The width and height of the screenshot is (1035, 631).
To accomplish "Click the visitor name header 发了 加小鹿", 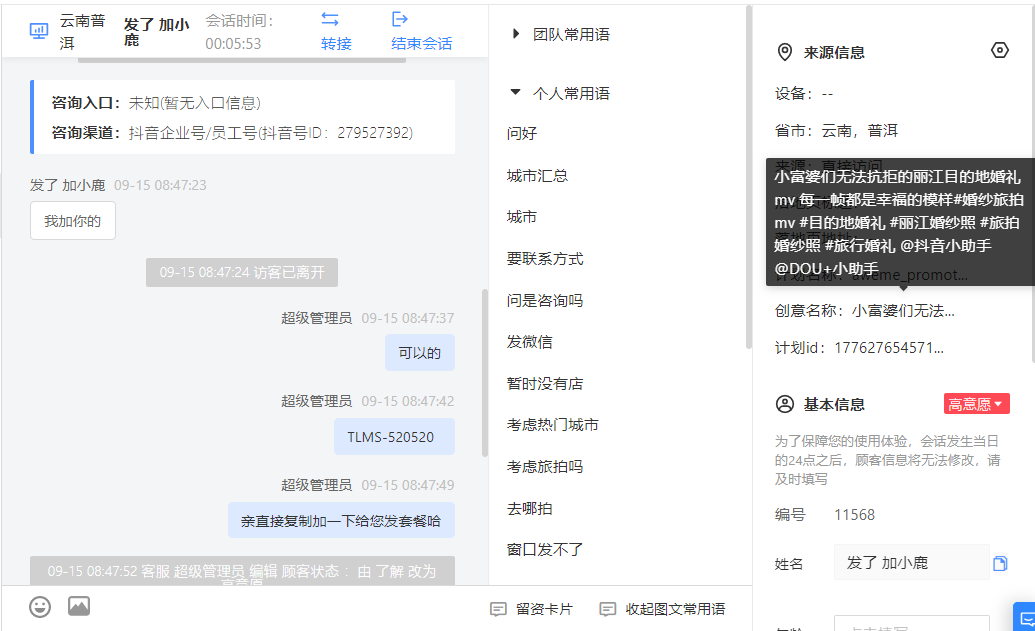I will click(156, 32).
